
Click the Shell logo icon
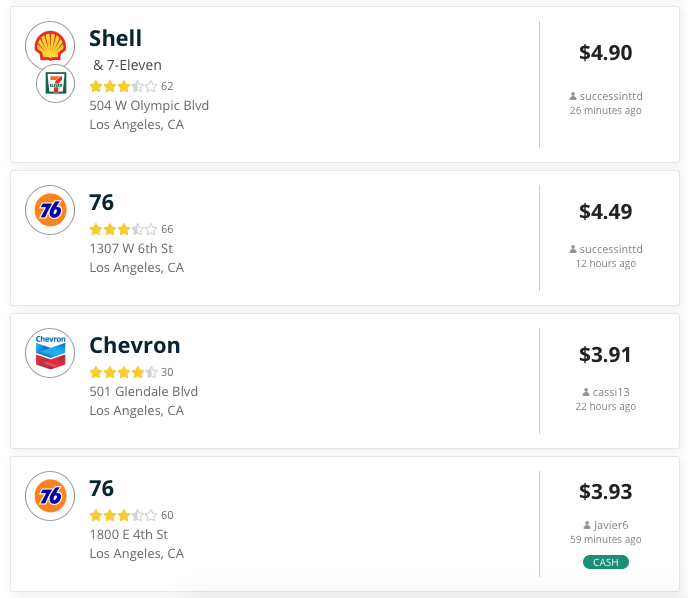[x=49, y=46]
